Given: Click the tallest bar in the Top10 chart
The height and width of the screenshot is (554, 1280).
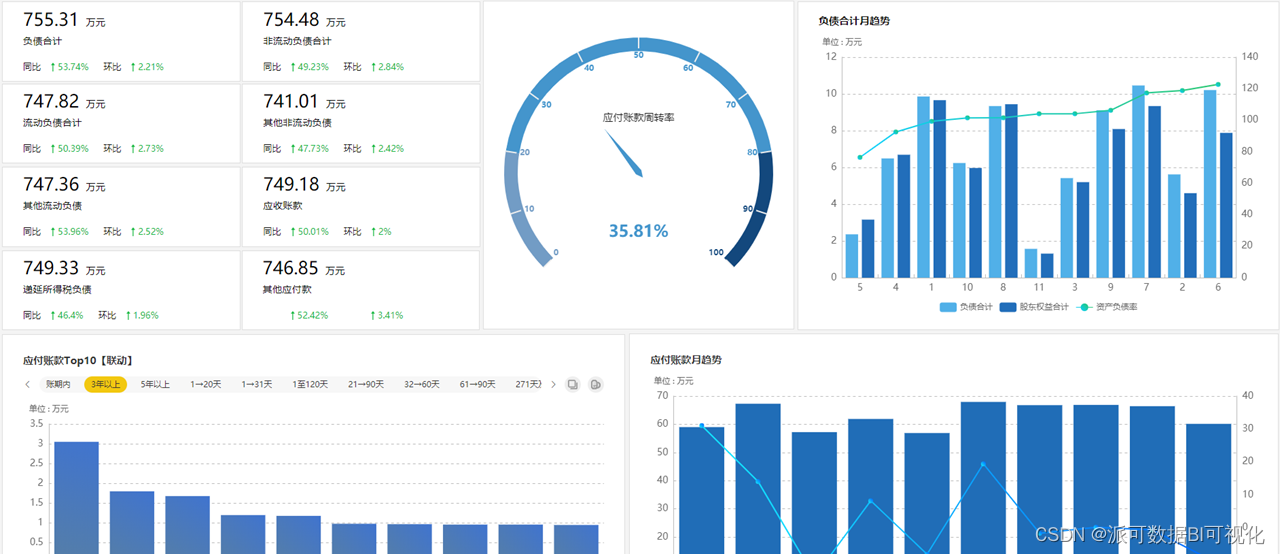Looking at the screenshot, I should [x=76, y=497].
